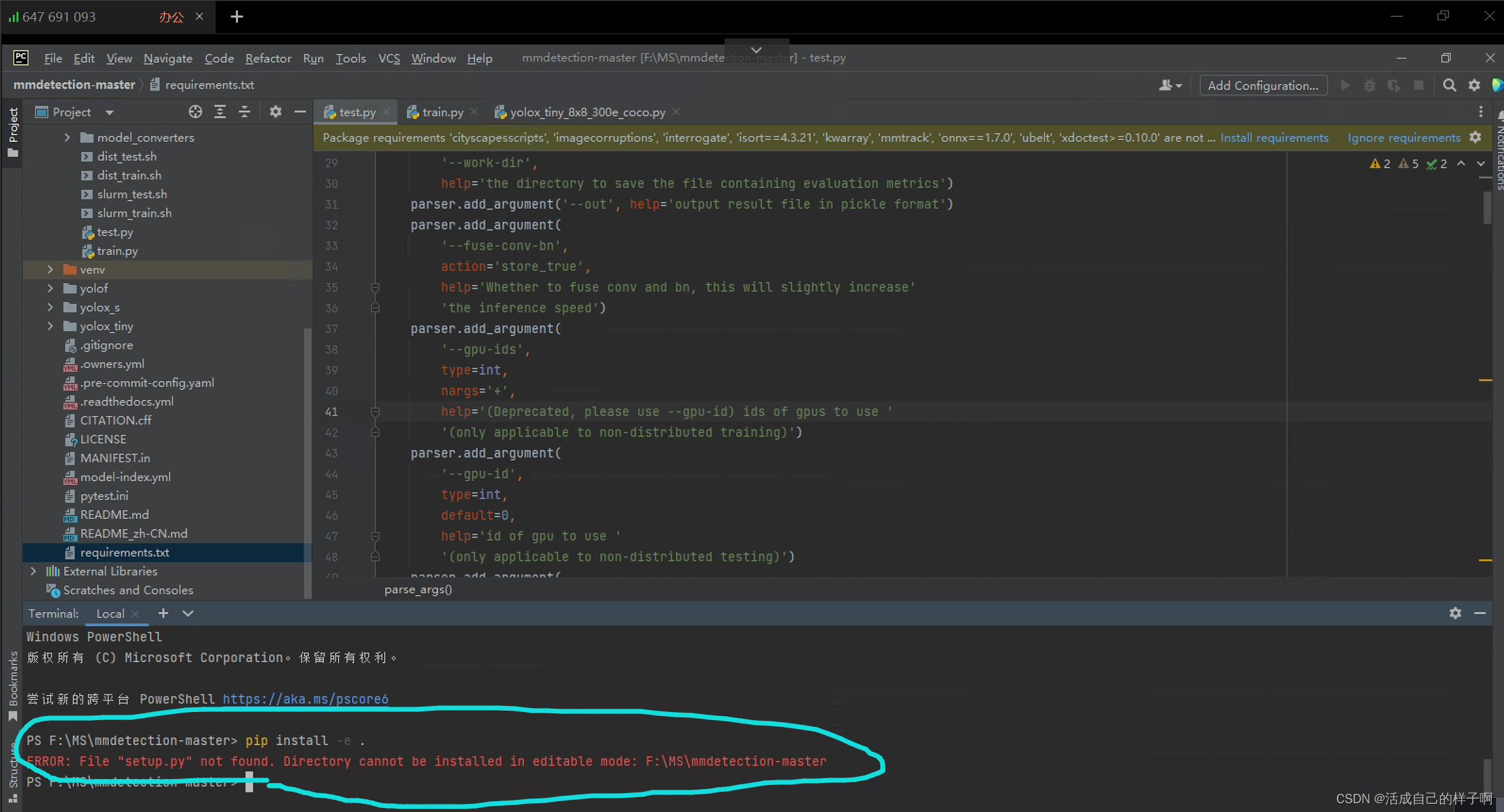Open the VCS menu in menu bar

tap(389, 57)
